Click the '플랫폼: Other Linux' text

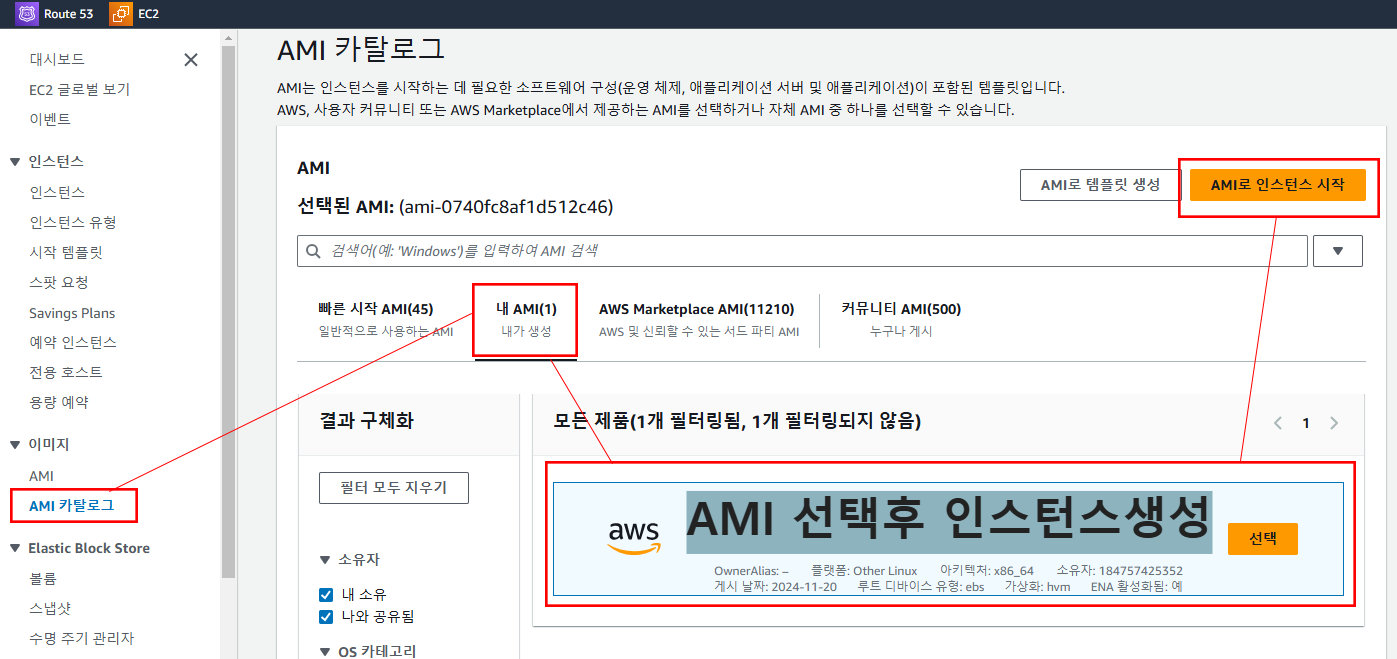point(863,571)
